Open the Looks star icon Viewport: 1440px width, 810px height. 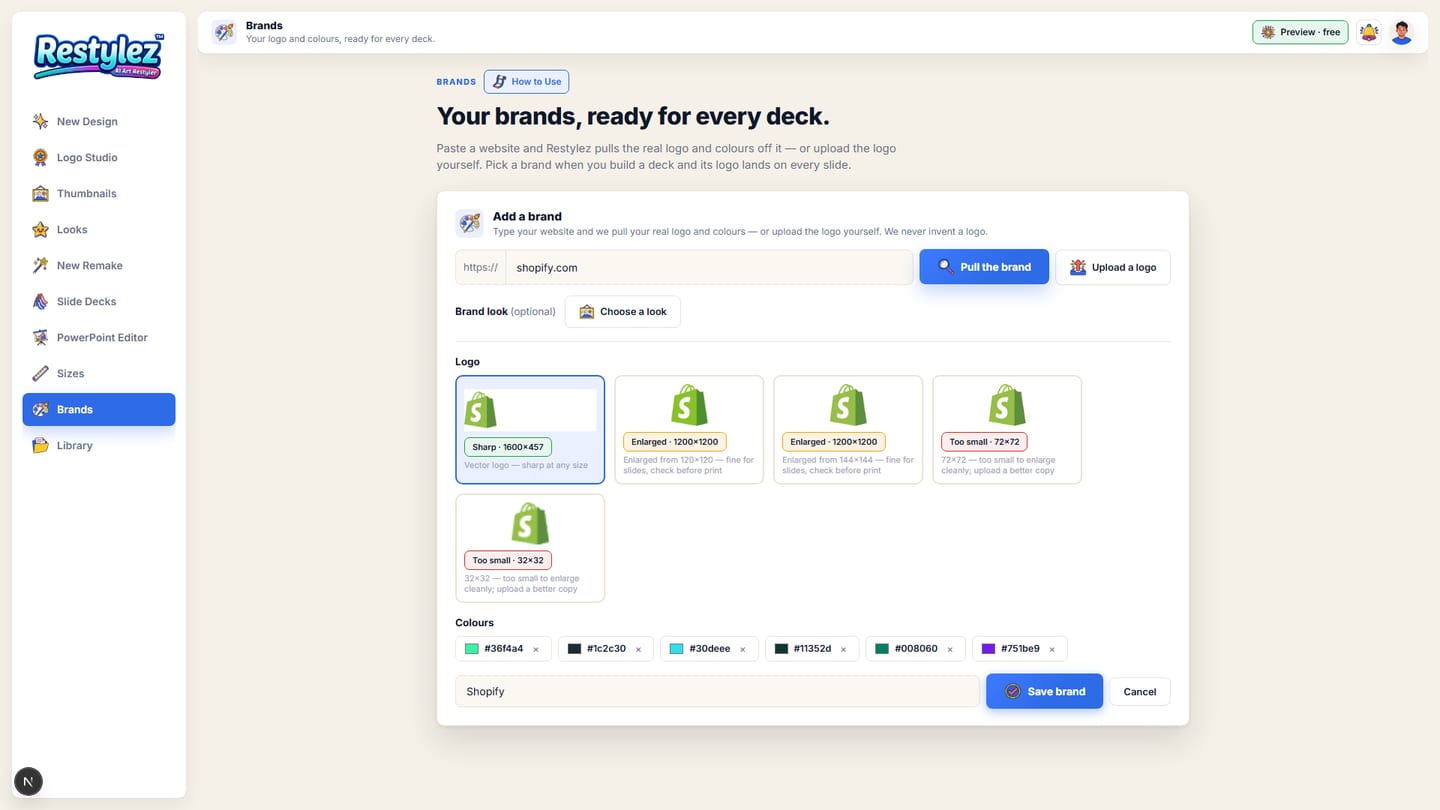[40, 229]
